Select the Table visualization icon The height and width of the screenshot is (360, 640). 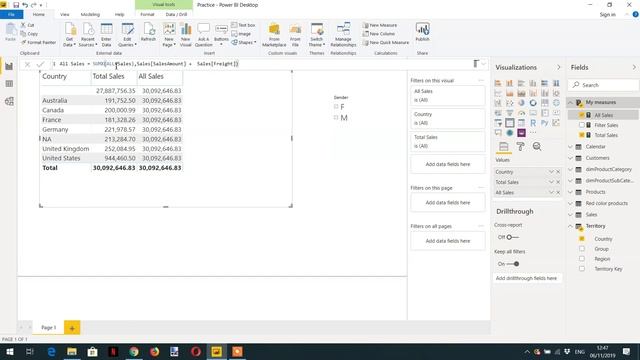pos(510,122)
